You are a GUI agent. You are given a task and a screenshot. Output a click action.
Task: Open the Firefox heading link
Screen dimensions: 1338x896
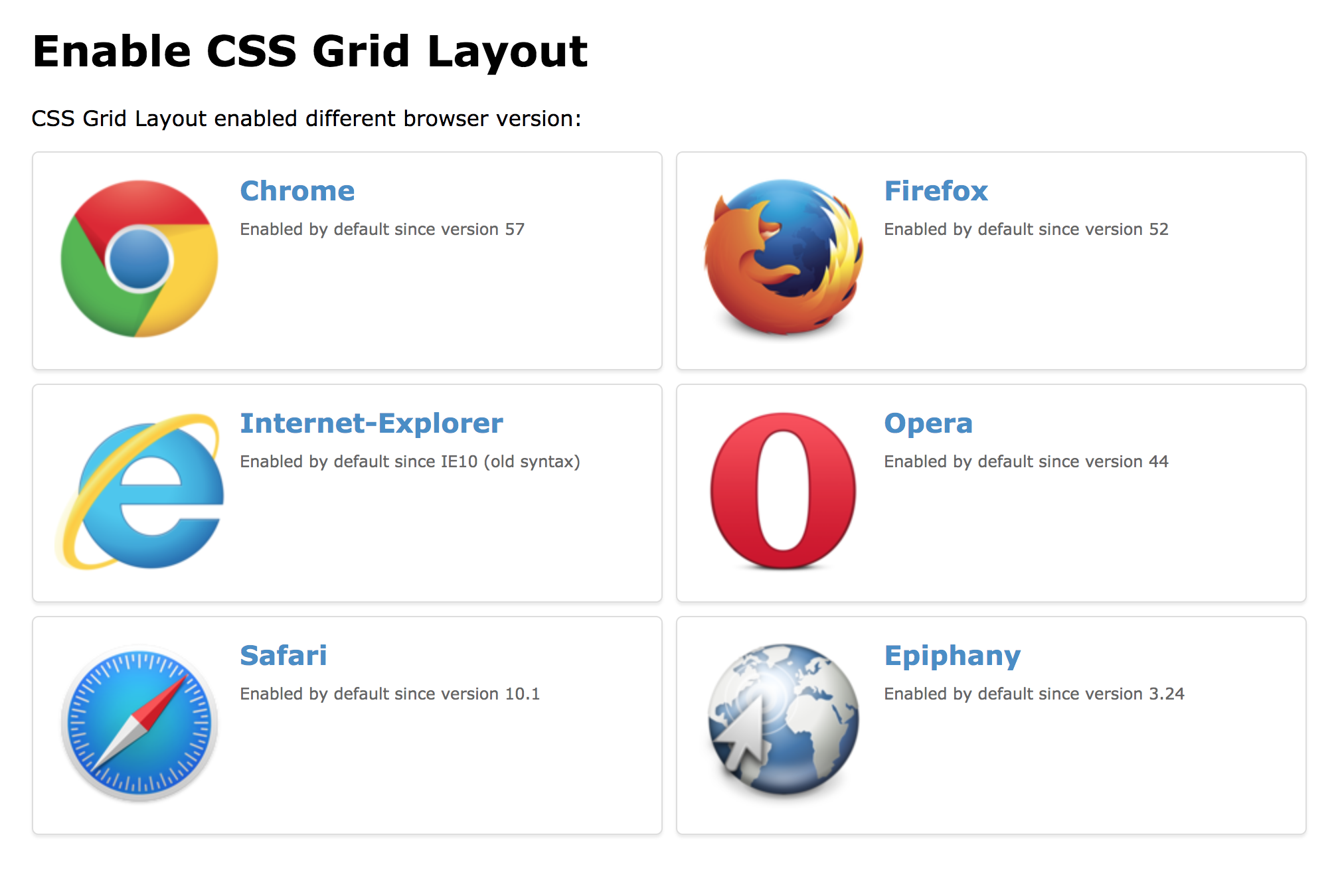[936, 191]
